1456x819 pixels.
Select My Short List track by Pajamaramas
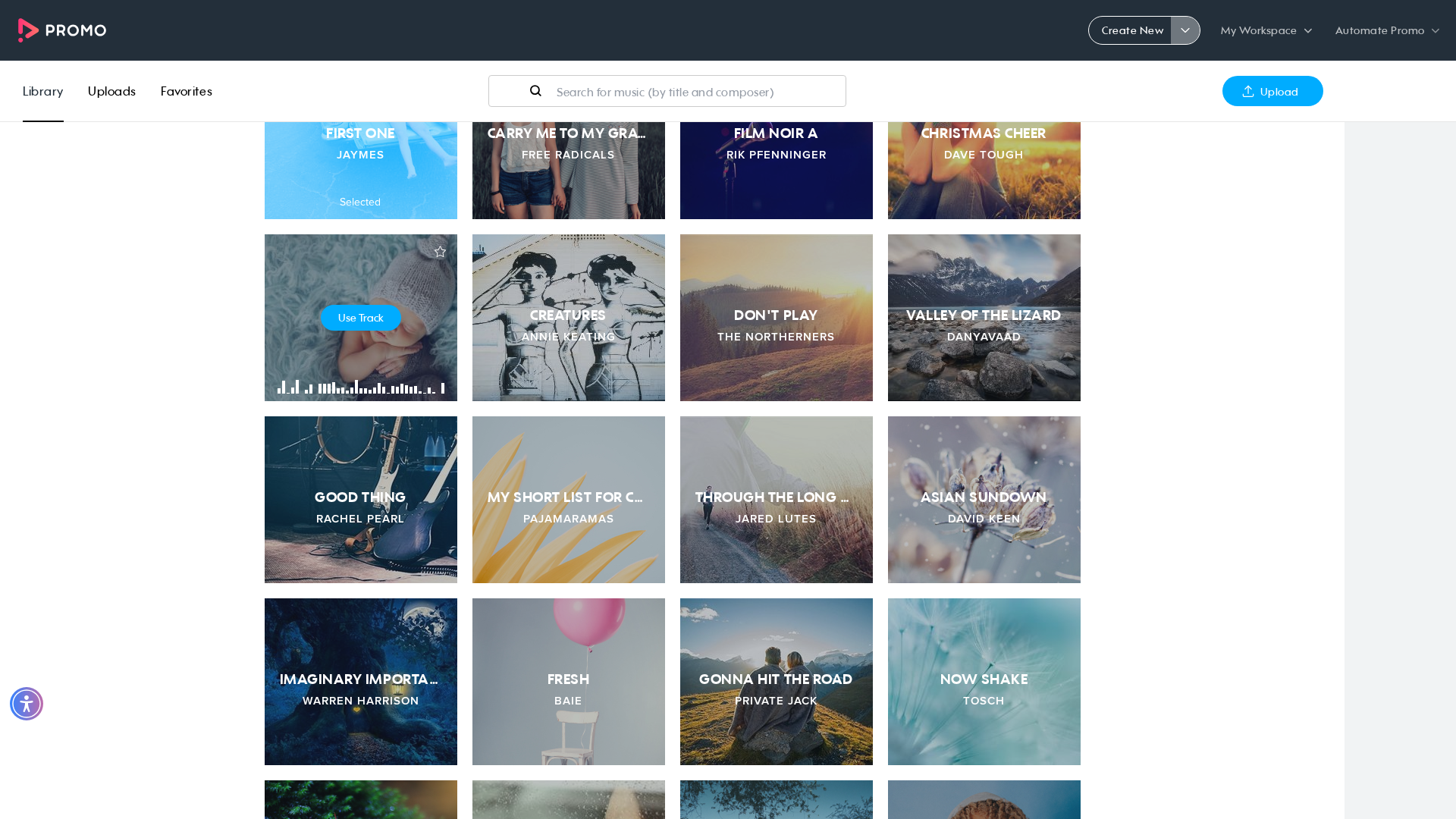pyautogui.click(x=569, y=500)
